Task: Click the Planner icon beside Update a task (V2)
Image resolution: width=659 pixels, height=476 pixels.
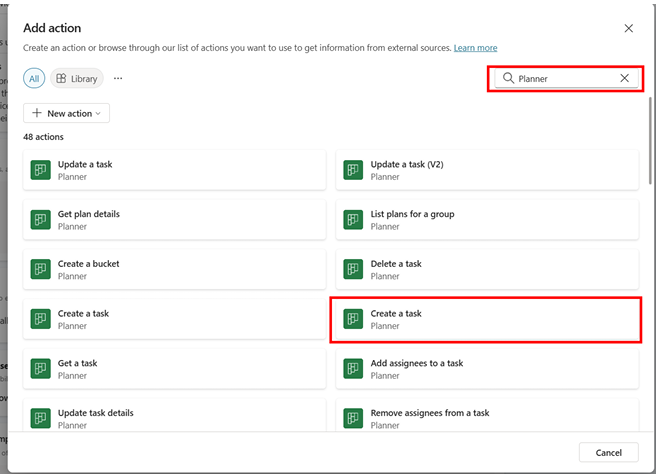Action: coord(353,170)
